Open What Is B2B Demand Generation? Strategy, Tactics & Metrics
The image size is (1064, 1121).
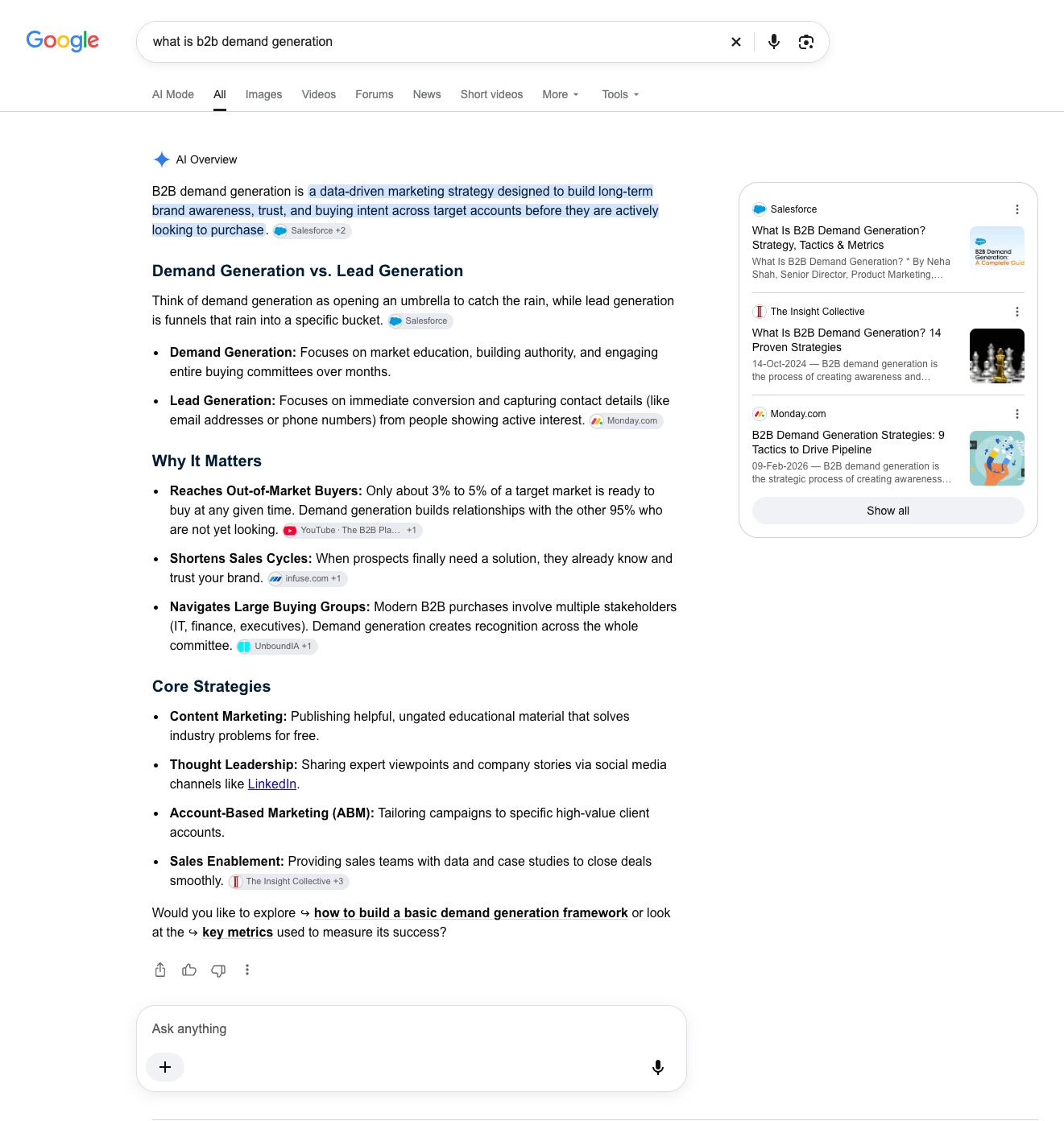838,238
